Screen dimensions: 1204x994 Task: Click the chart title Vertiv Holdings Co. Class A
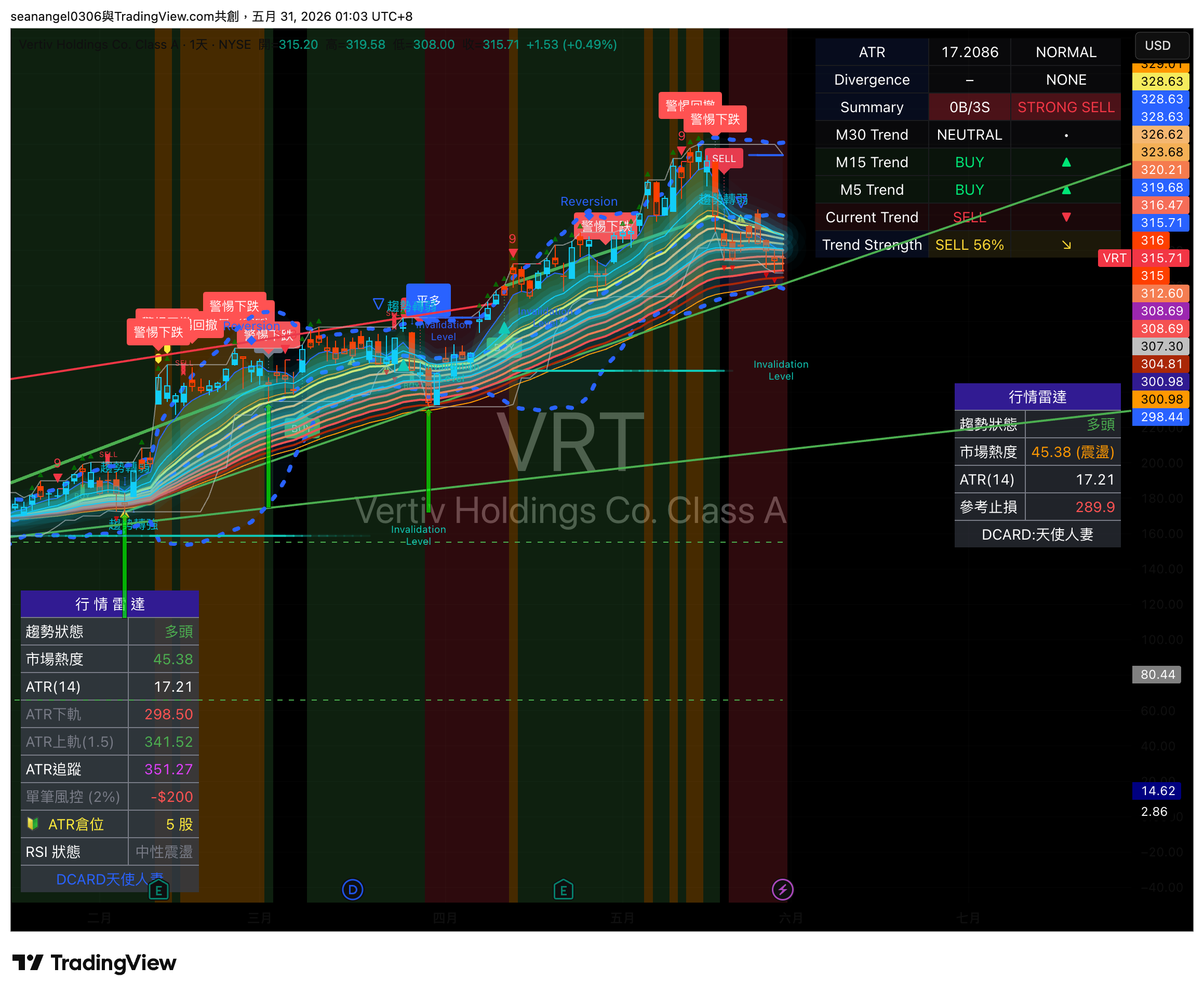click(x=99, y=45)
